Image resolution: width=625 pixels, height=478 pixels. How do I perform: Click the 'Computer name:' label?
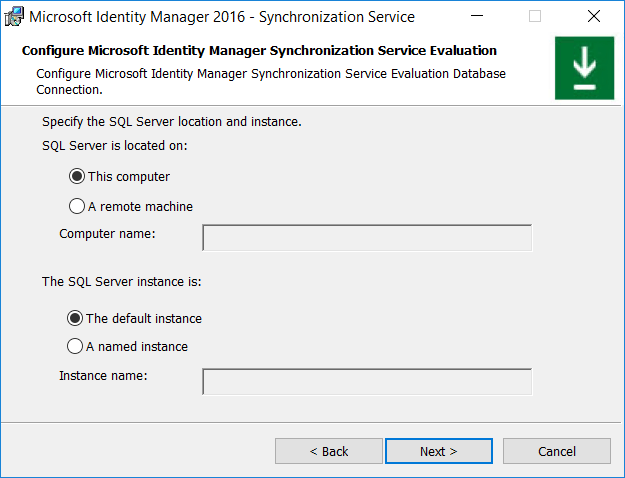click(107, 234)
